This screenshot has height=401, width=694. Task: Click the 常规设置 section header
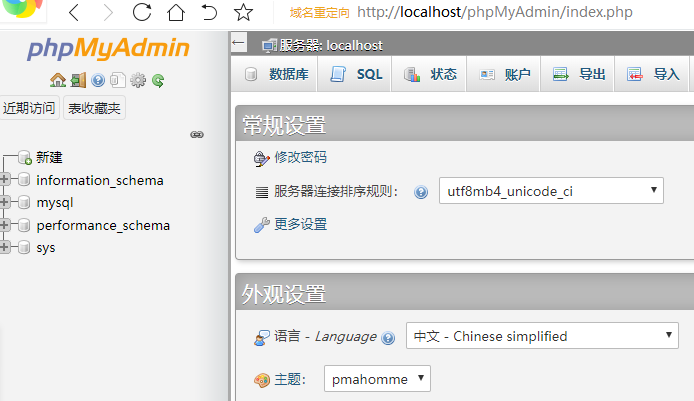point(465,124)
